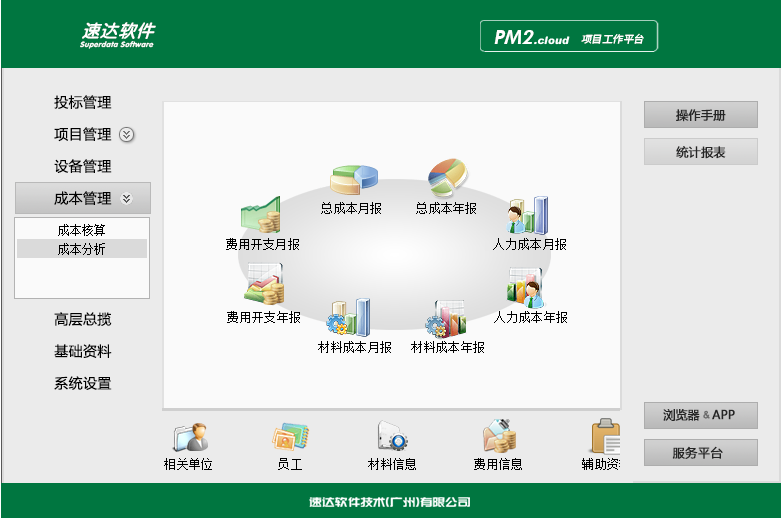
Task: Click the PM2.cloud 项目工作平台 badge
Action: coord(569,36)
